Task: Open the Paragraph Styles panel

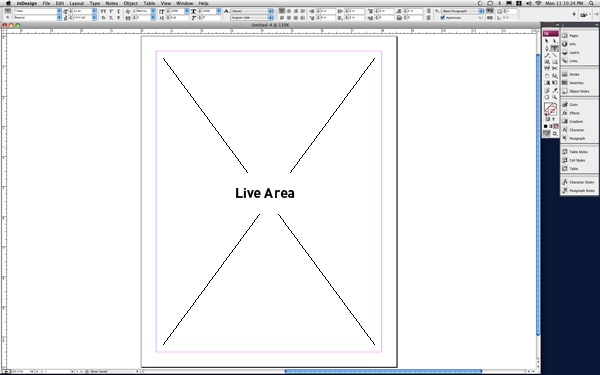Action: coord(579,191)
